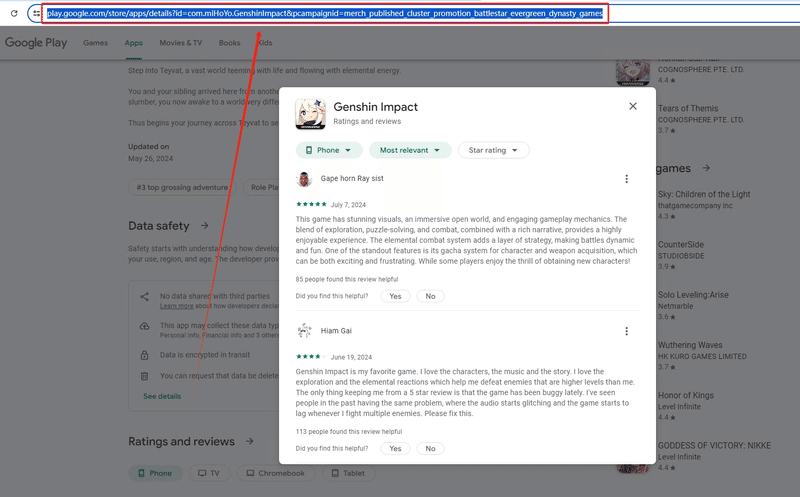Click the Genshin Impact app icon in dialog

(x=310, y=114)
